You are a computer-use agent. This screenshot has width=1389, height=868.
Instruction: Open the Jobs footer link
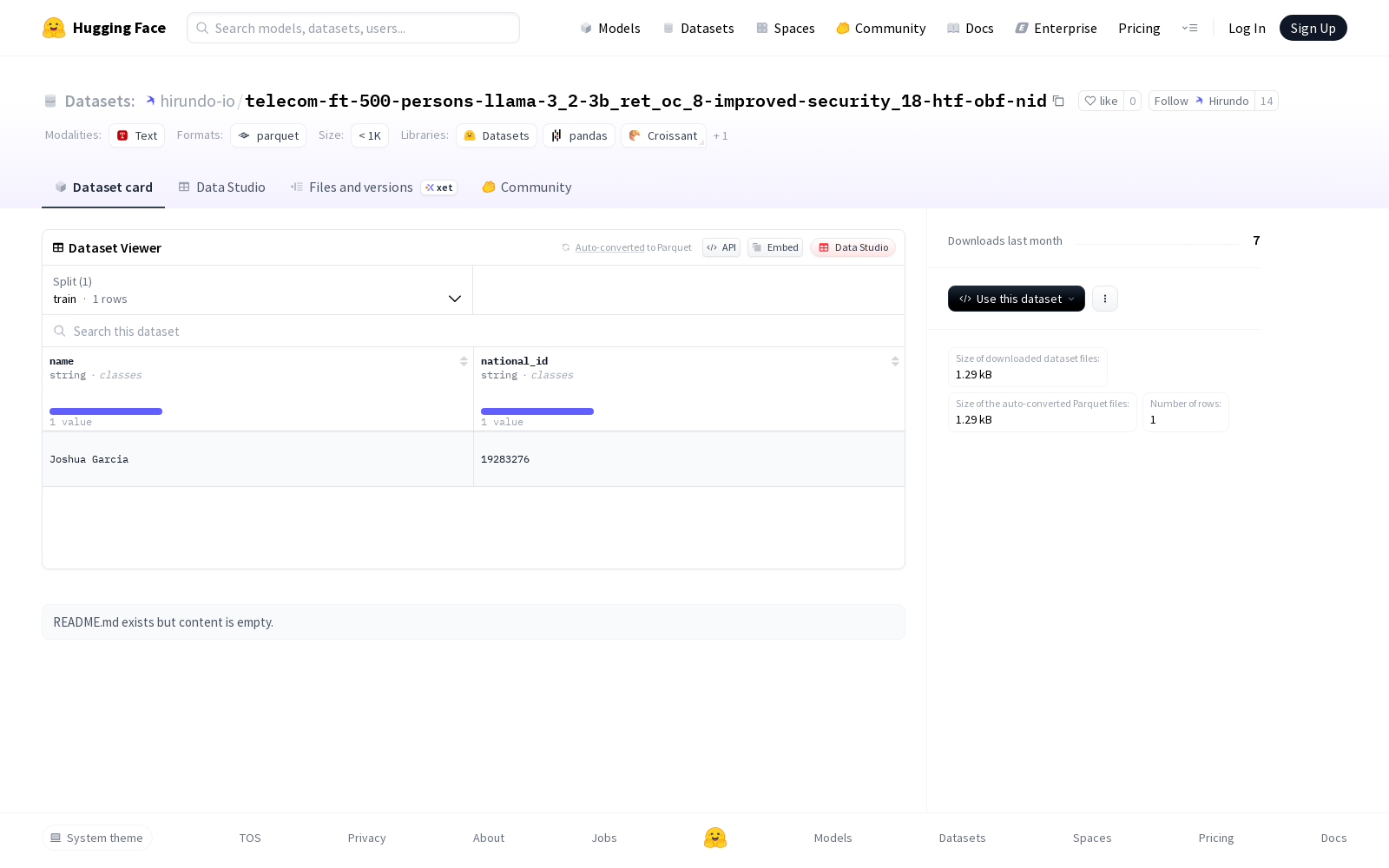(x=604, y=838)
